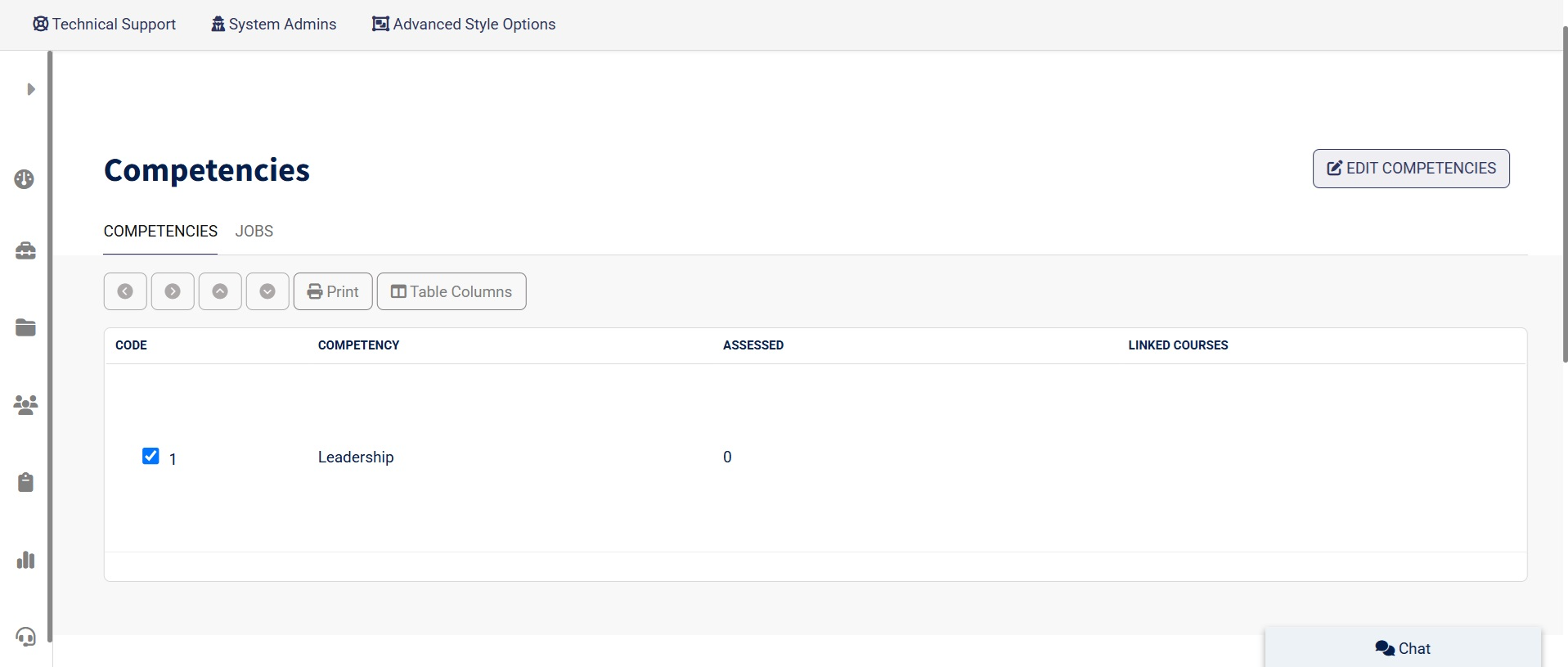Open Table Columns options
This screenshot has height=667, width=1568.
452,291
